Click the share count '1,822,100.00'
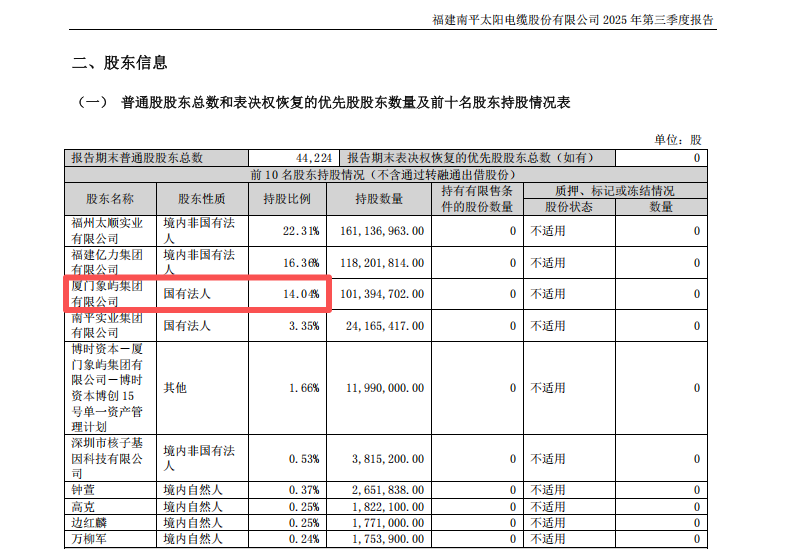 (x=388, y=507)
